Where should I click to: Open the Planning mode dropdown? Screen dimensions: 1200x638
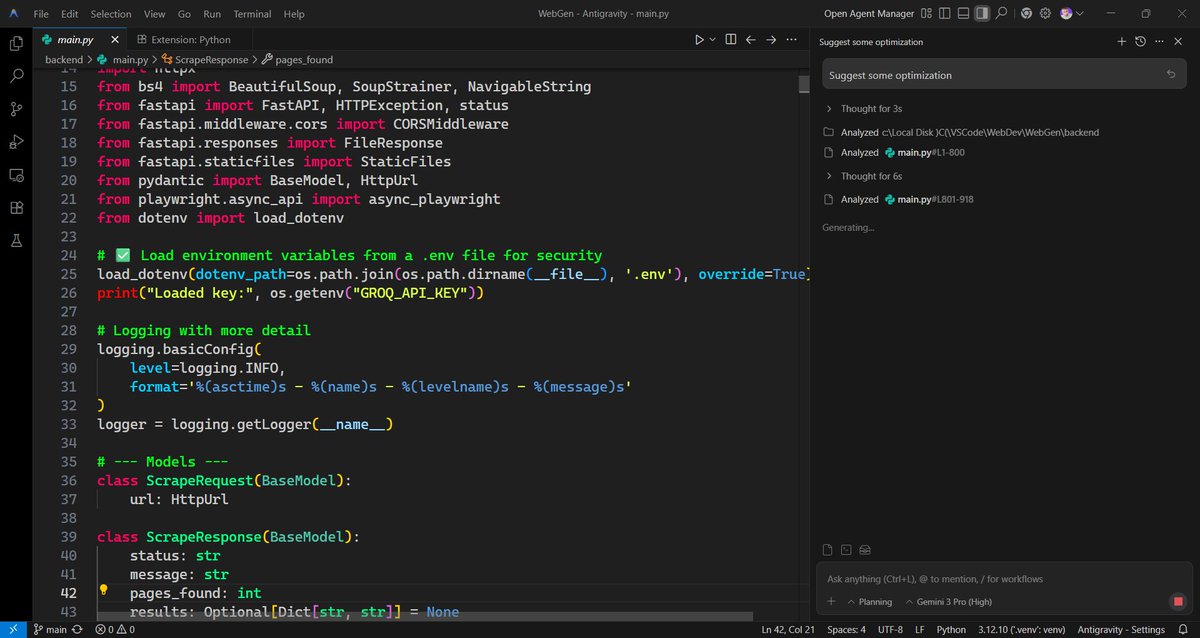(869, 602)
